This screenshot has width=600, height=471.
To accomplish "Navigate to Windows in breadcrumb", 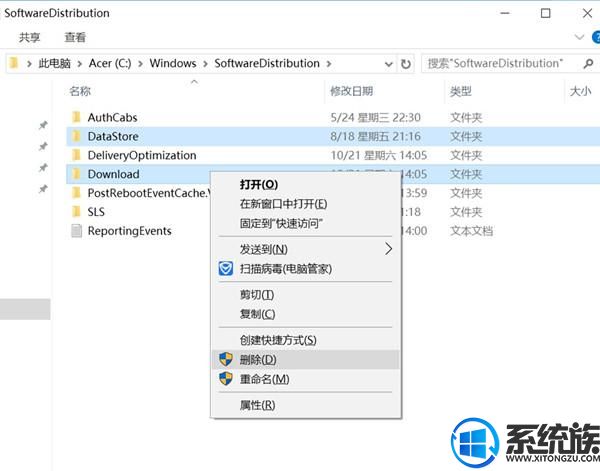I will [x=173, y=64].
